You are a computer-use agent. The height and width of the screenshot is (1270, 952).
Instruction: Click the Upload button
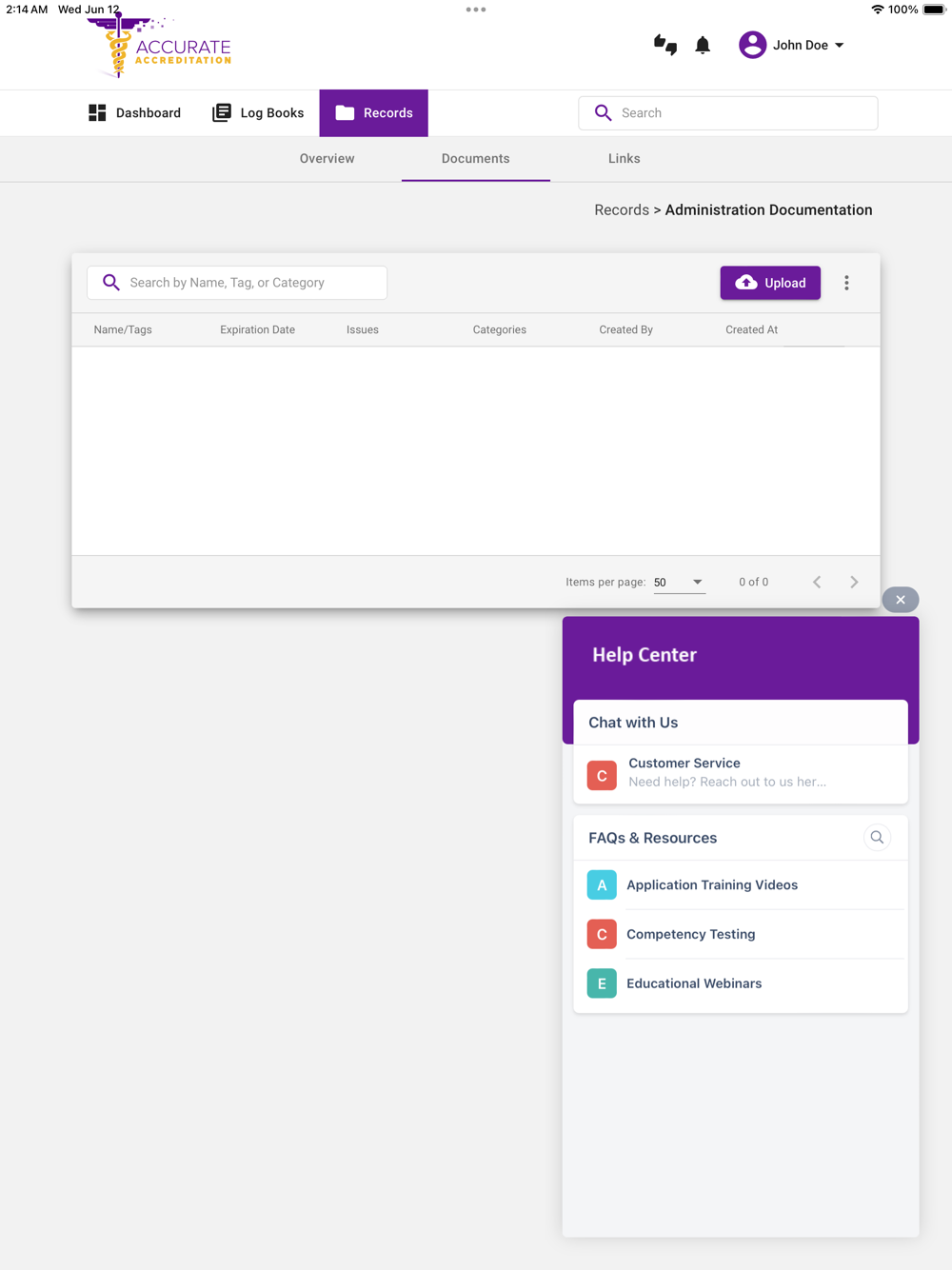pos(770,283)
